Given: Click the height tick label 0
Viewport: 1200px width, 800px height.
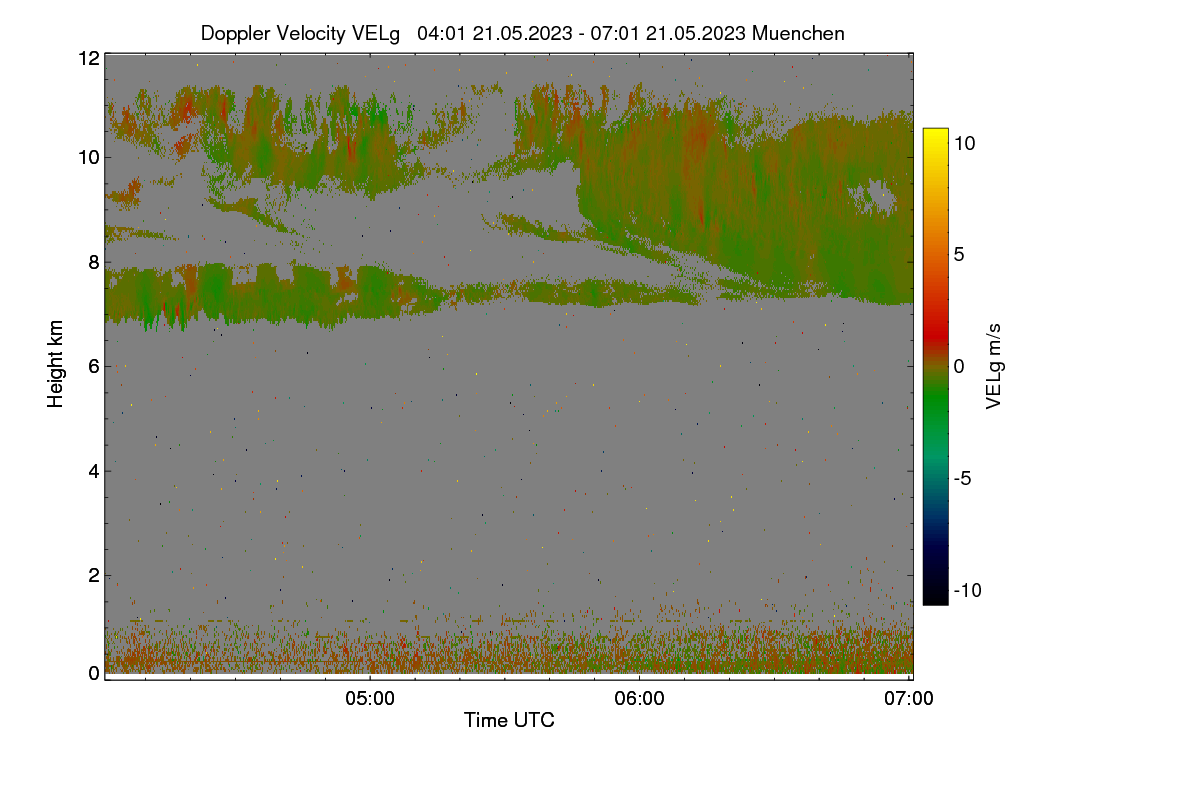Looking at the screenshot, I should 94,673.
